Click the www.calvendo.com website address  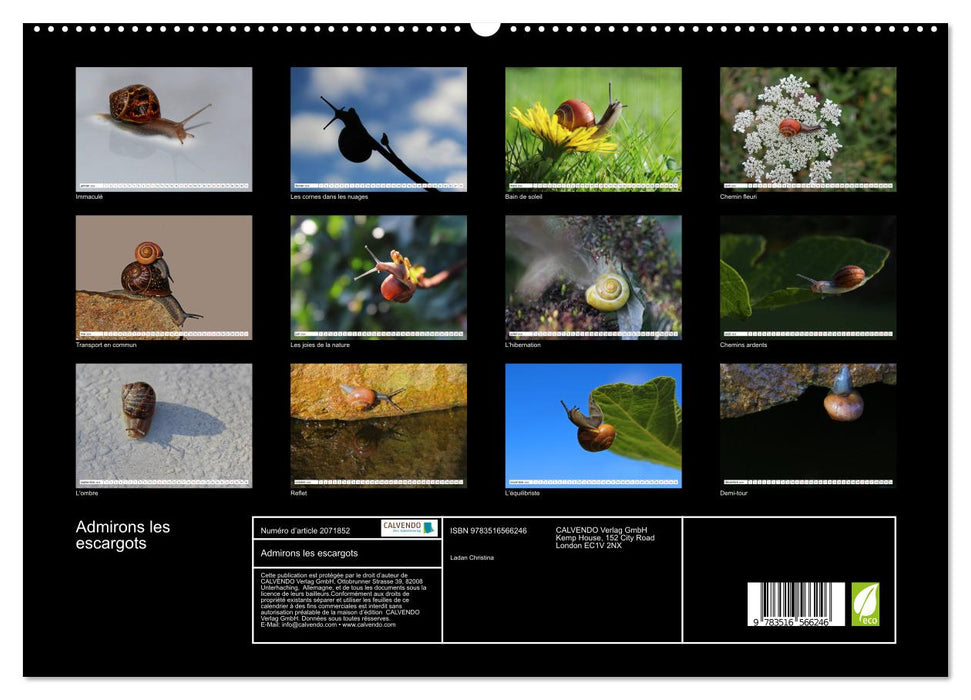tap(370, 625)
